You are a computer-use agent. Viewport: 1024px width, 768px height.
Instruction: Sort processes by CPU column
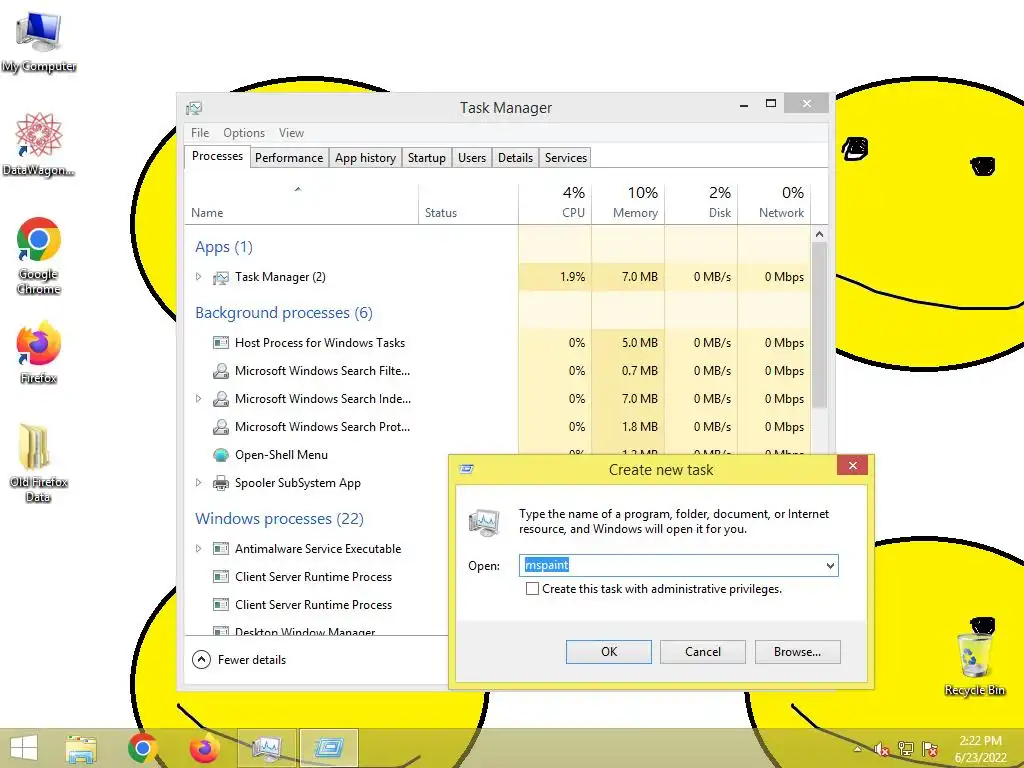(x=555, y=203)
